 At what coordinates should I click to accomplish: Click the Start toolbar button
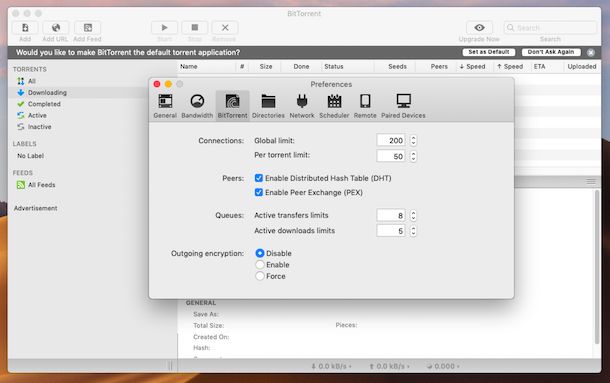(164, 28)
